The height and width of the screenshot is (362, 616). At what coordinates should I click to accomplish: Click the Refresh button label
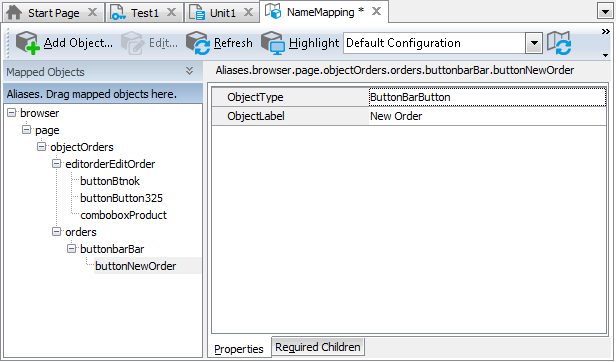[x=233, y=43]
